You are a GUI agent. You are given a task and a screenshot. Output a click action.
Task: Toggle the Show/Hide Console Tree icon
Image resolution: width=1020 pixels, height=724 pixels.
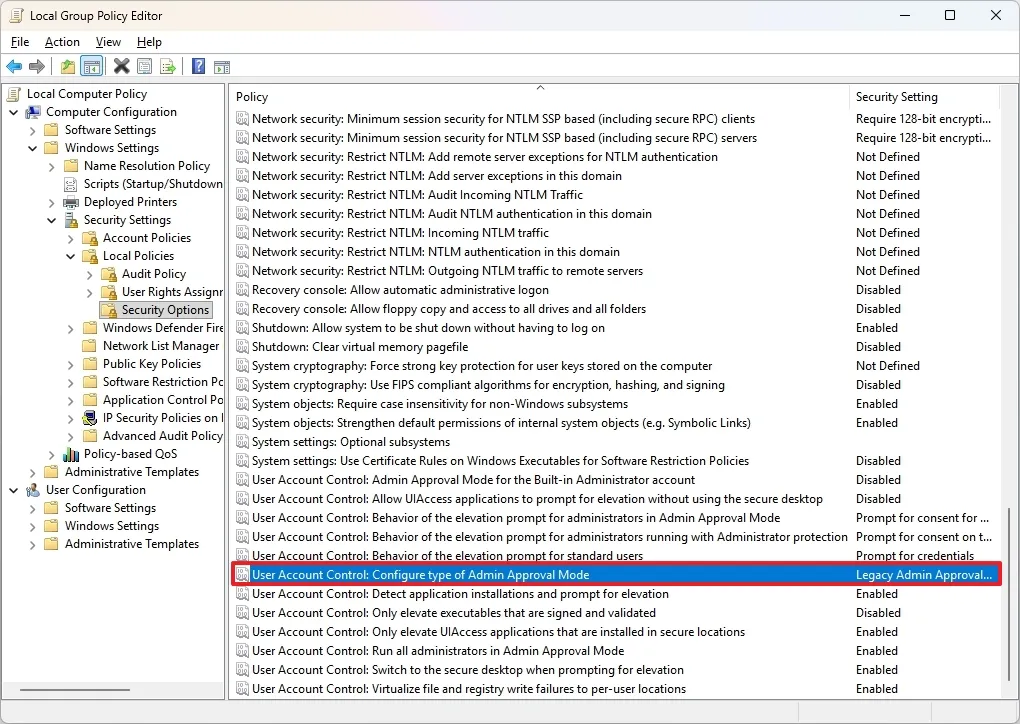coord(92,66)
